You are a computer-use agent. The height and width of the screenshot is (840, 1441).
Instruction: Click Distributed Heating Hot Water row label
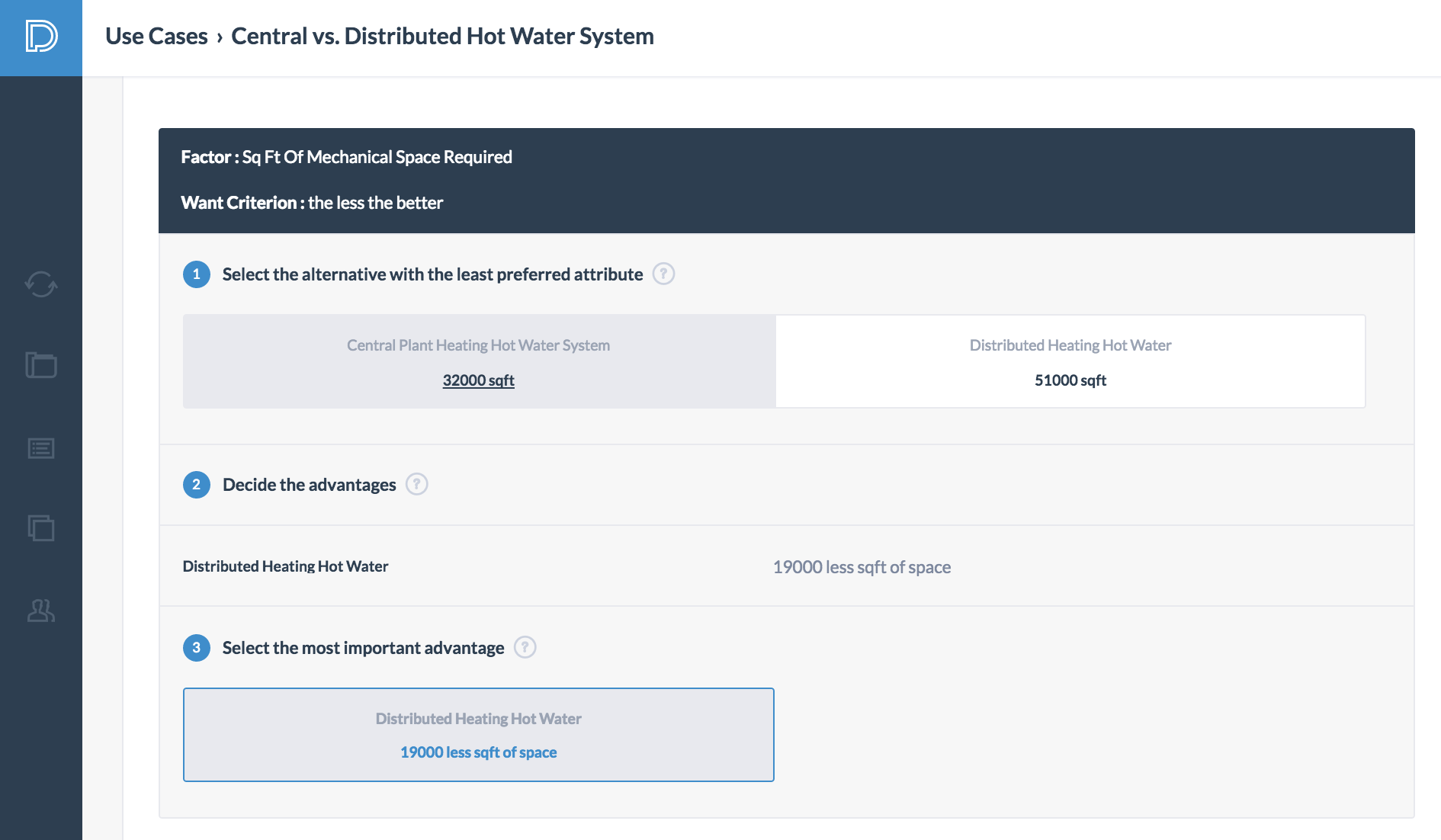coord(286,566)
